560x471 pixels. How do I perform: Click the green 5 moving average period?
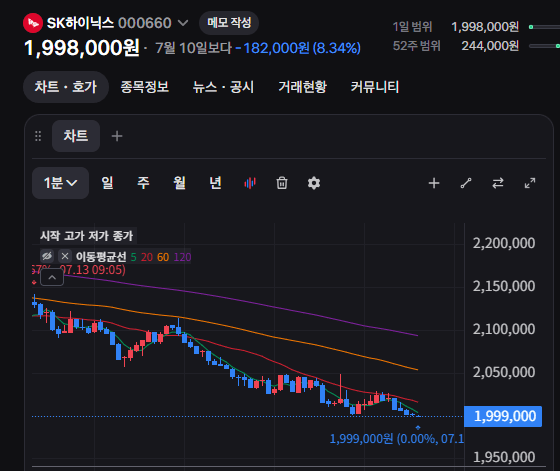134,257
